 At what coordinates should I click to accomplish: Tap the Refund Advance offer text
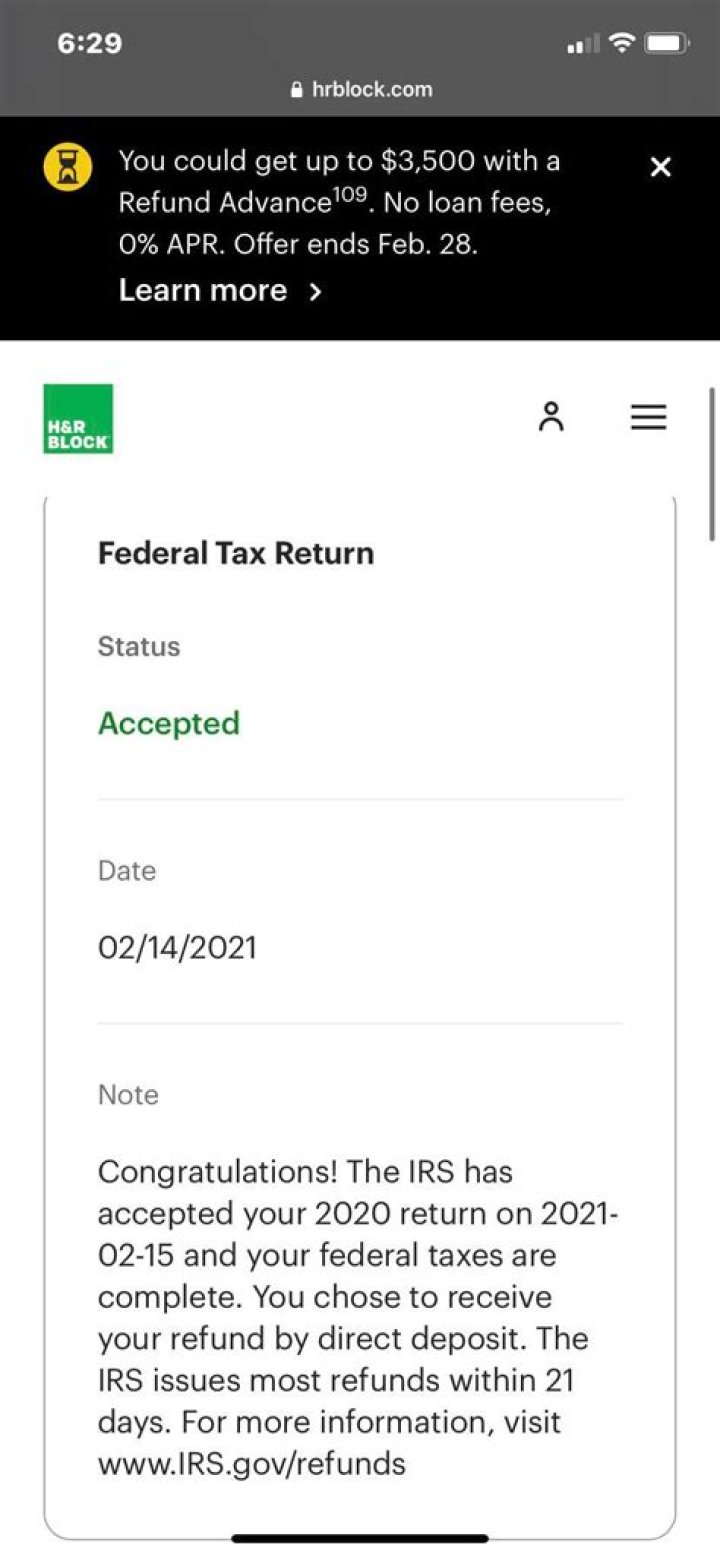[x=339, y=202]
